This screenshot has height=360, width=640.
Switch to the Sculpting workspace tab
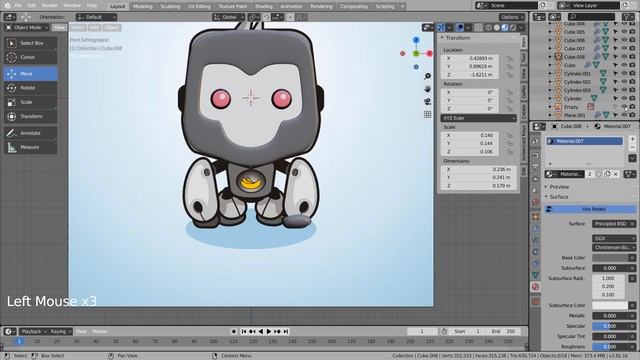(x=170, y=6)
